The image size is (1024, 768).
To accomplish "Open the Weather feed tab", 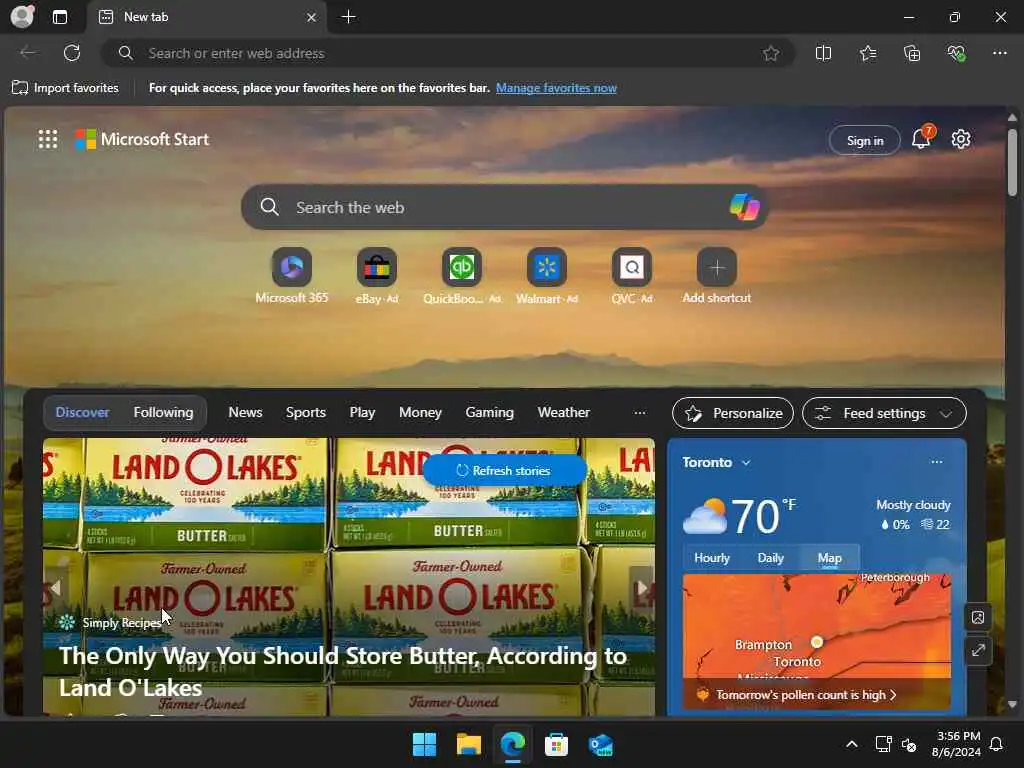I will [564, 412].
